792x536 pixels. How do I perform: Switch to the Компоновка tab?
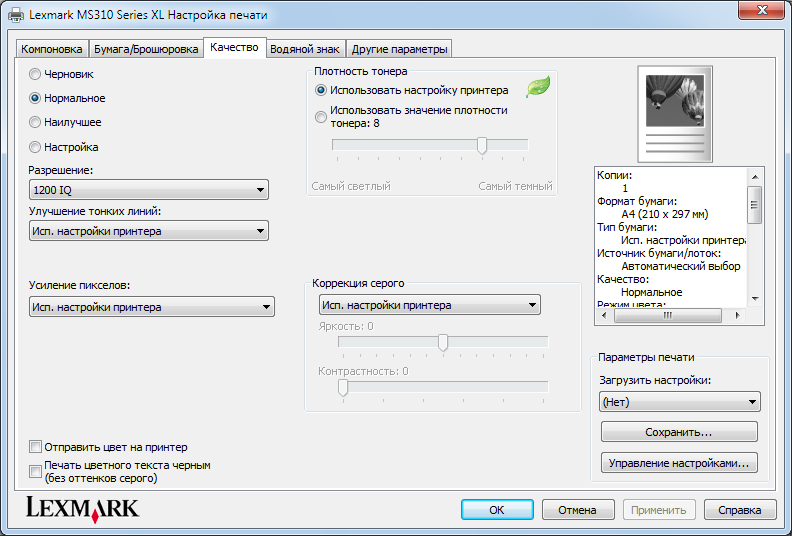point(52,49)
